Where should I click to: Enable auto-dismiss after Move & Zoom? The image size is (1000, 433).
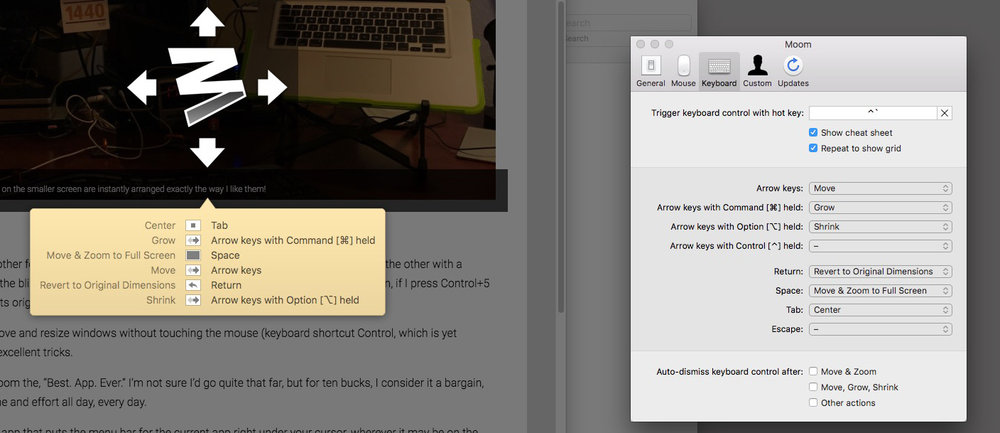click(x=813, y=371)
